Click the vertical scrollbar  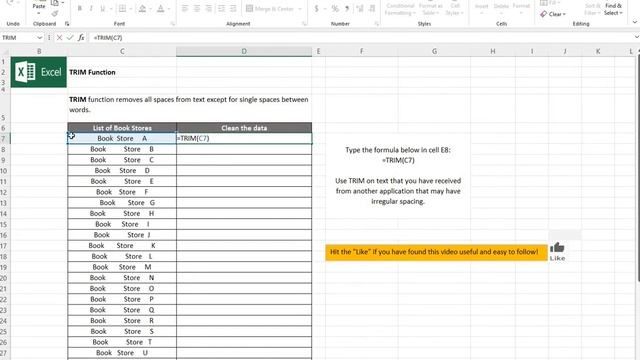coord(638,167)
